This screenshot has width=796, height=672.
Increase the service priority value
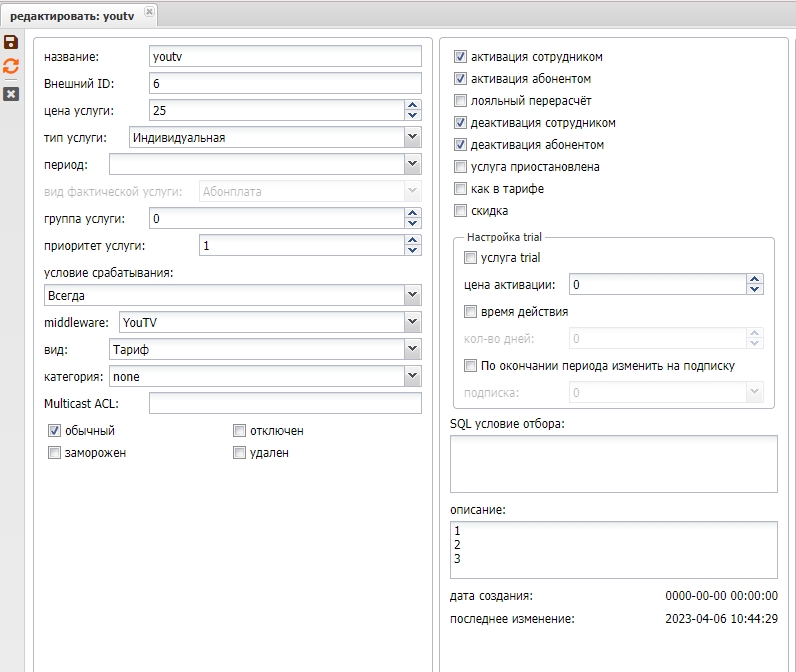(413, 240)
